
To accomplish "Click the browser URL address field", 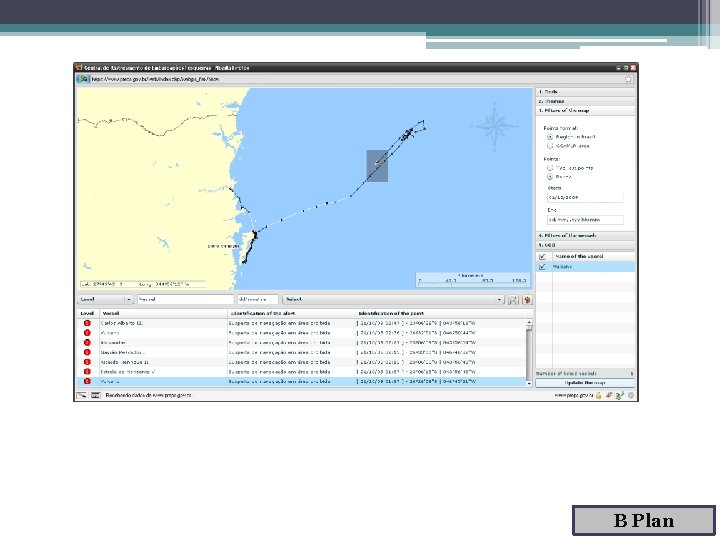I will (x=356, y=79).
